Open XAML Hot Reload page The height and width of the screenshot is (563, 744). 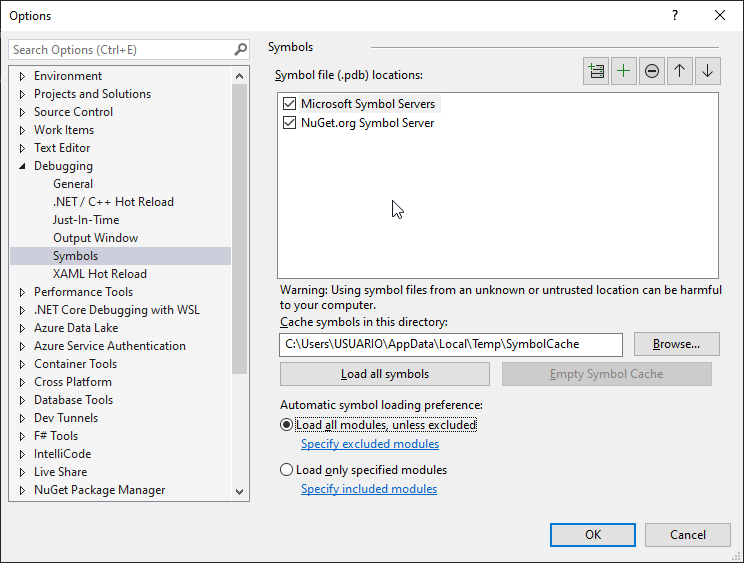coord(100,274)
